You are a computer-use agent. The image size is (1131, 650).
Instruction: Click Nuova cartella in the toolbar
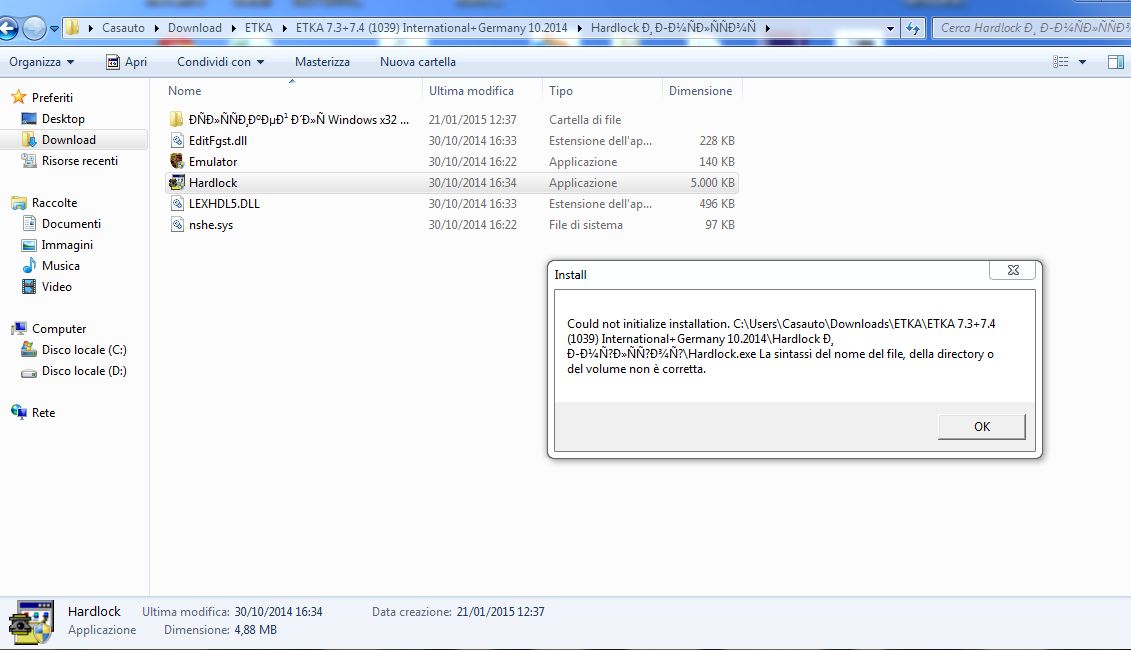click(x=418, y=62)
